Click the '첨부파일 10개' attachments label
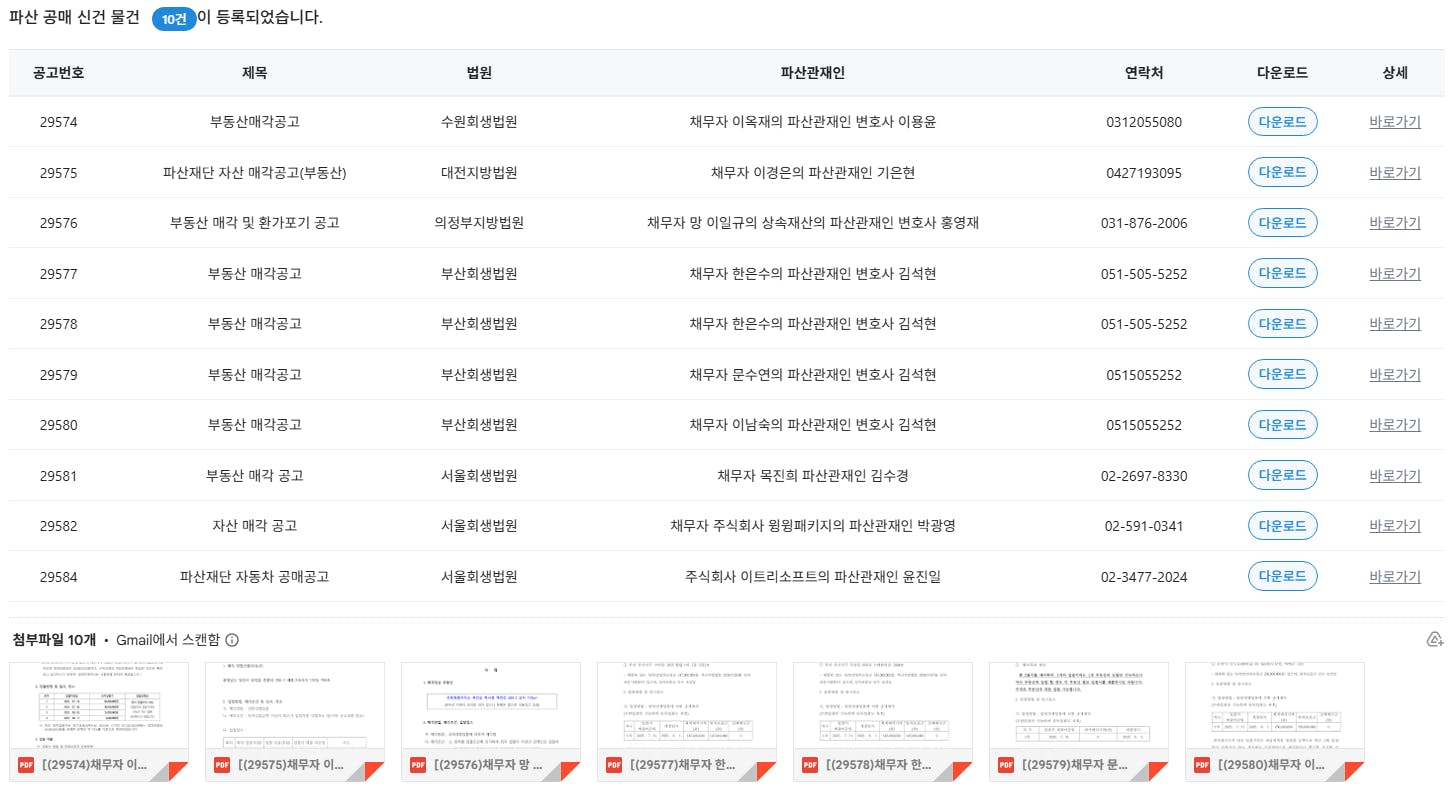The height and width of the screenshot is (792, 1452). (53, 640)
